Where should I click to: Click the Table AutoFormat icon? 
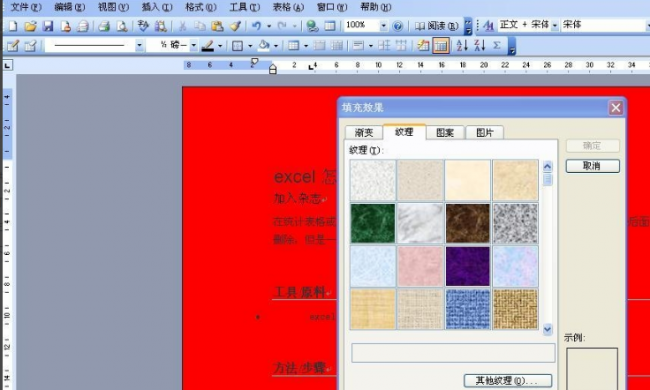pyautogui.click(x=423, y=46)
